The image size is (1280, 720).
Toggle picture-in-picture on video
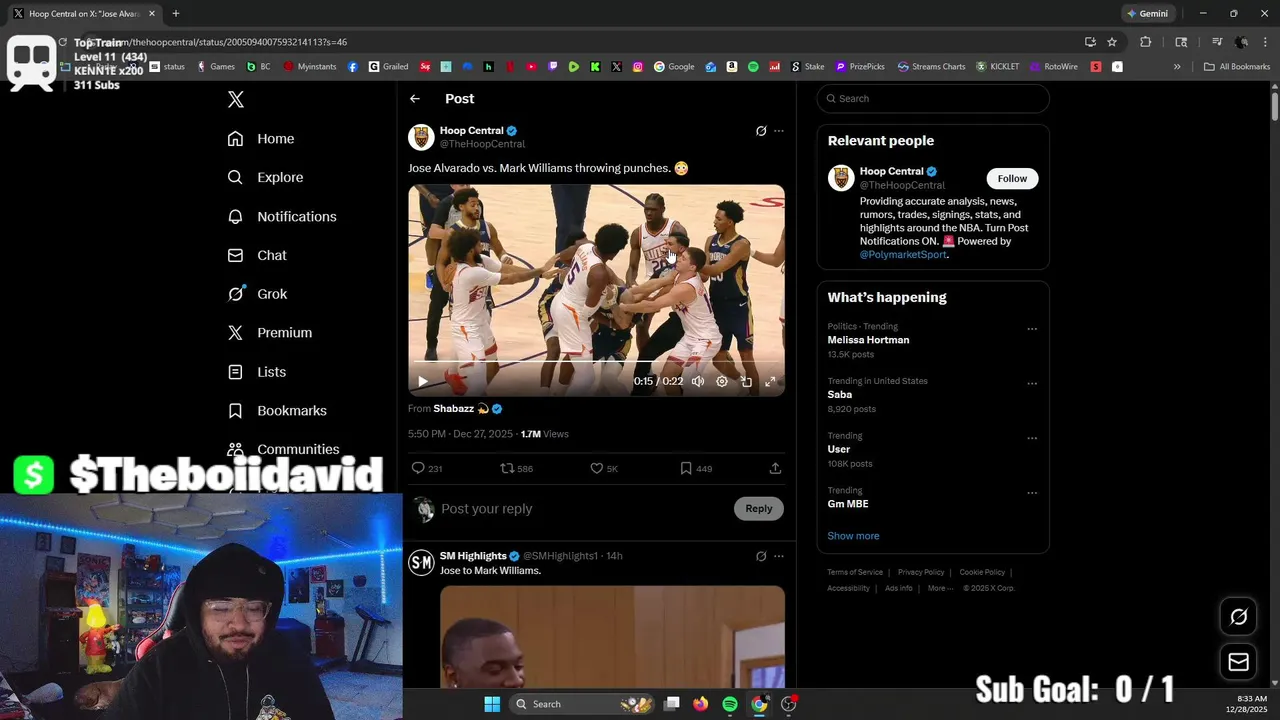pos(746,381)
